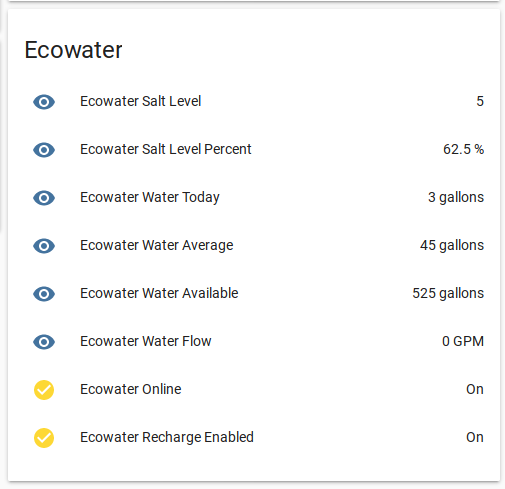Click the 0 GPM value

click(463, 341)
